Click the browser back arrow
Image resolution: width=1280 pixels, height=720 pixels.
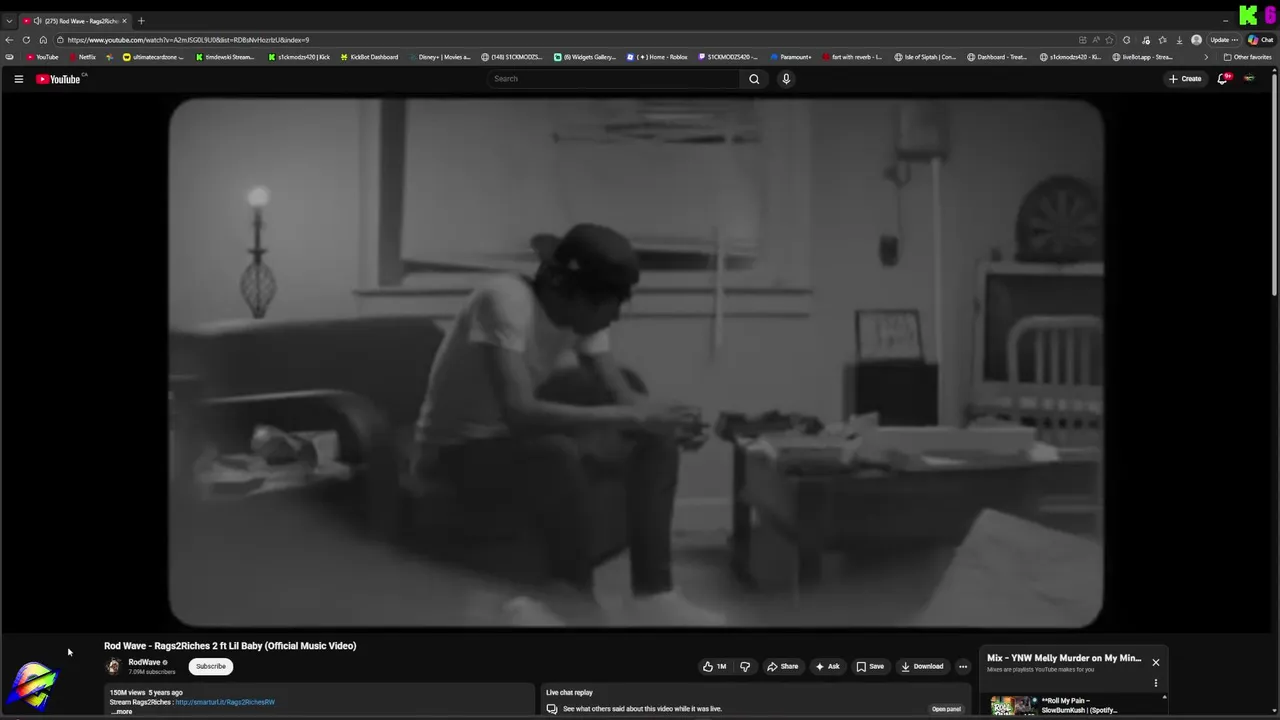(x=9, y=40)
